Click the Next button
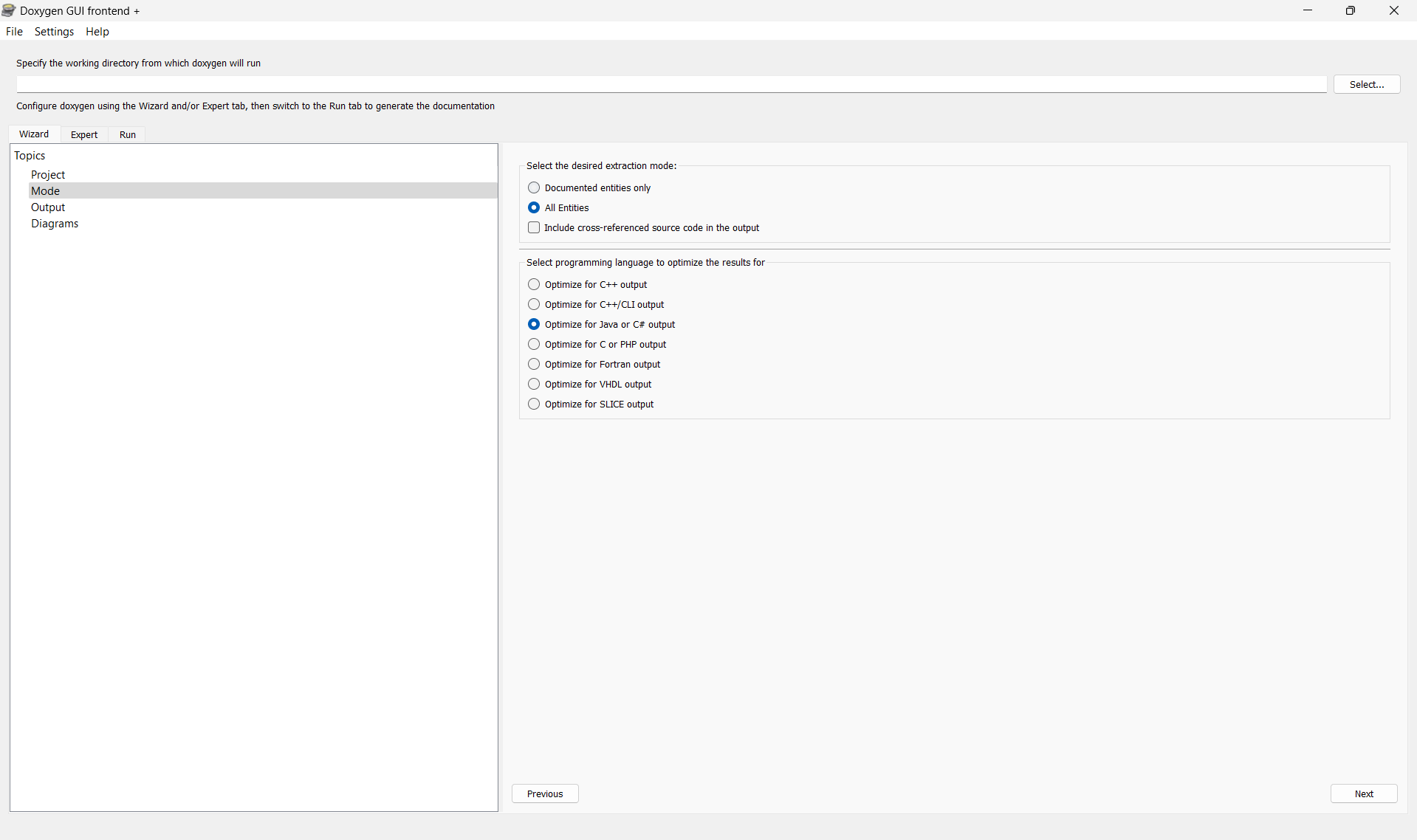Image resolution: width=1417 pixels, height=840 pixels. click(x=1363, y=793)
